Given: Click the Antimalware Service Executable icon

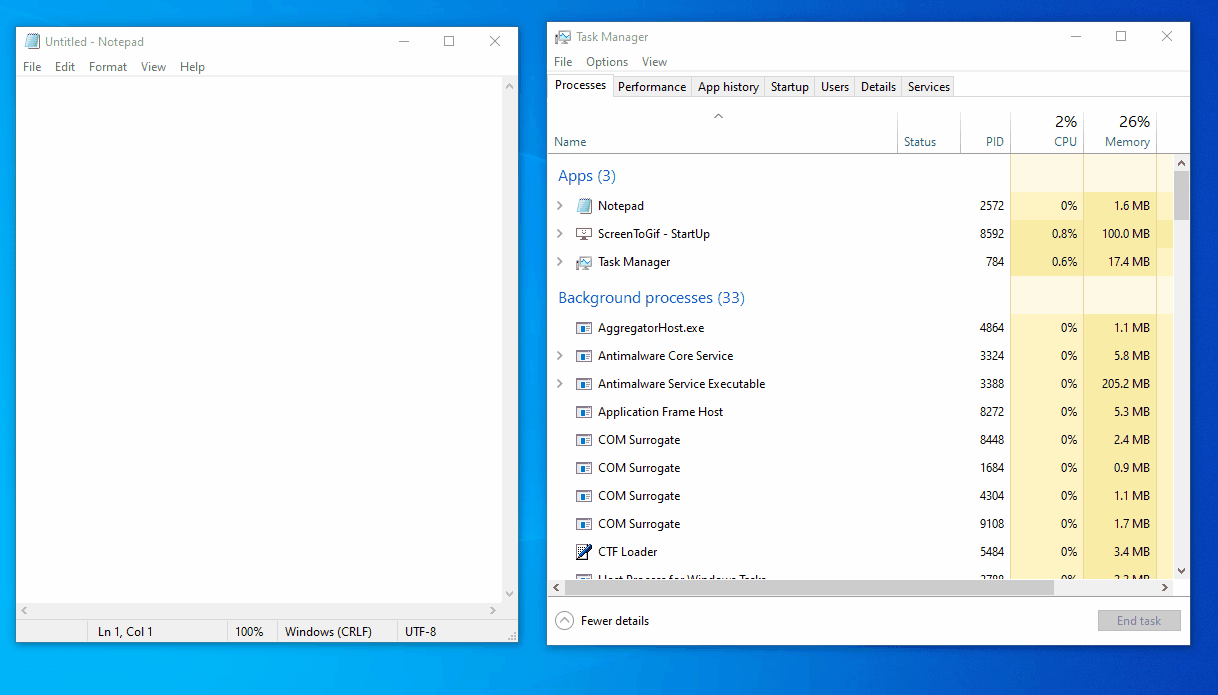Looking at the screenshot, I should (x=585, y=384).
